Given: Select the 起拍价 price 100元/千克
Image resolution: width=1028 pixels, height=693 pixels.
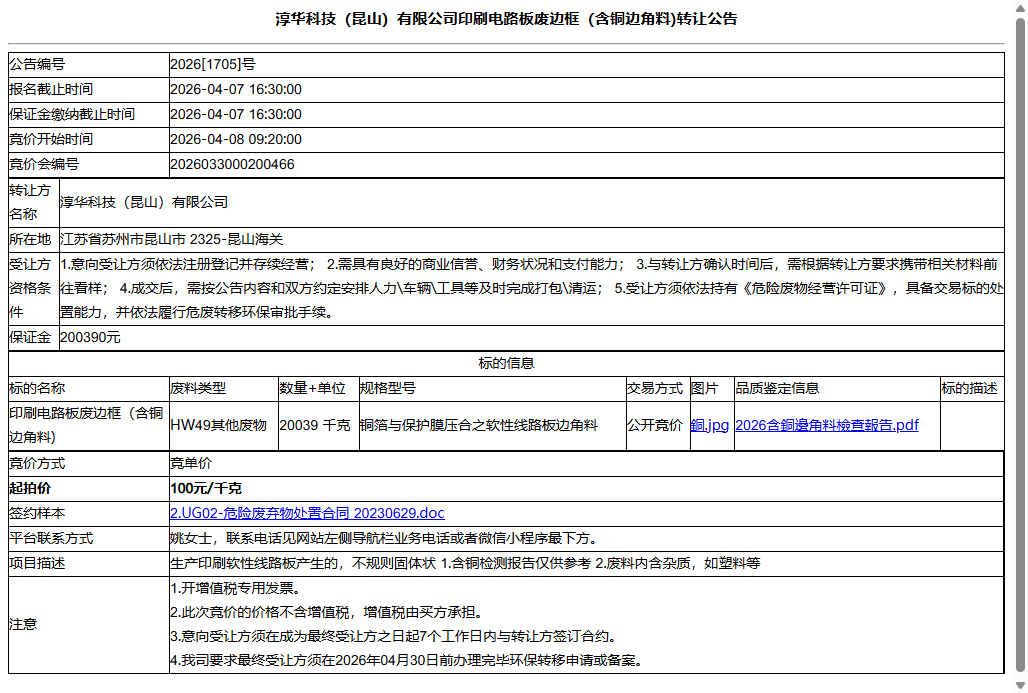Looking at the screenshot, I should (201, 487).
